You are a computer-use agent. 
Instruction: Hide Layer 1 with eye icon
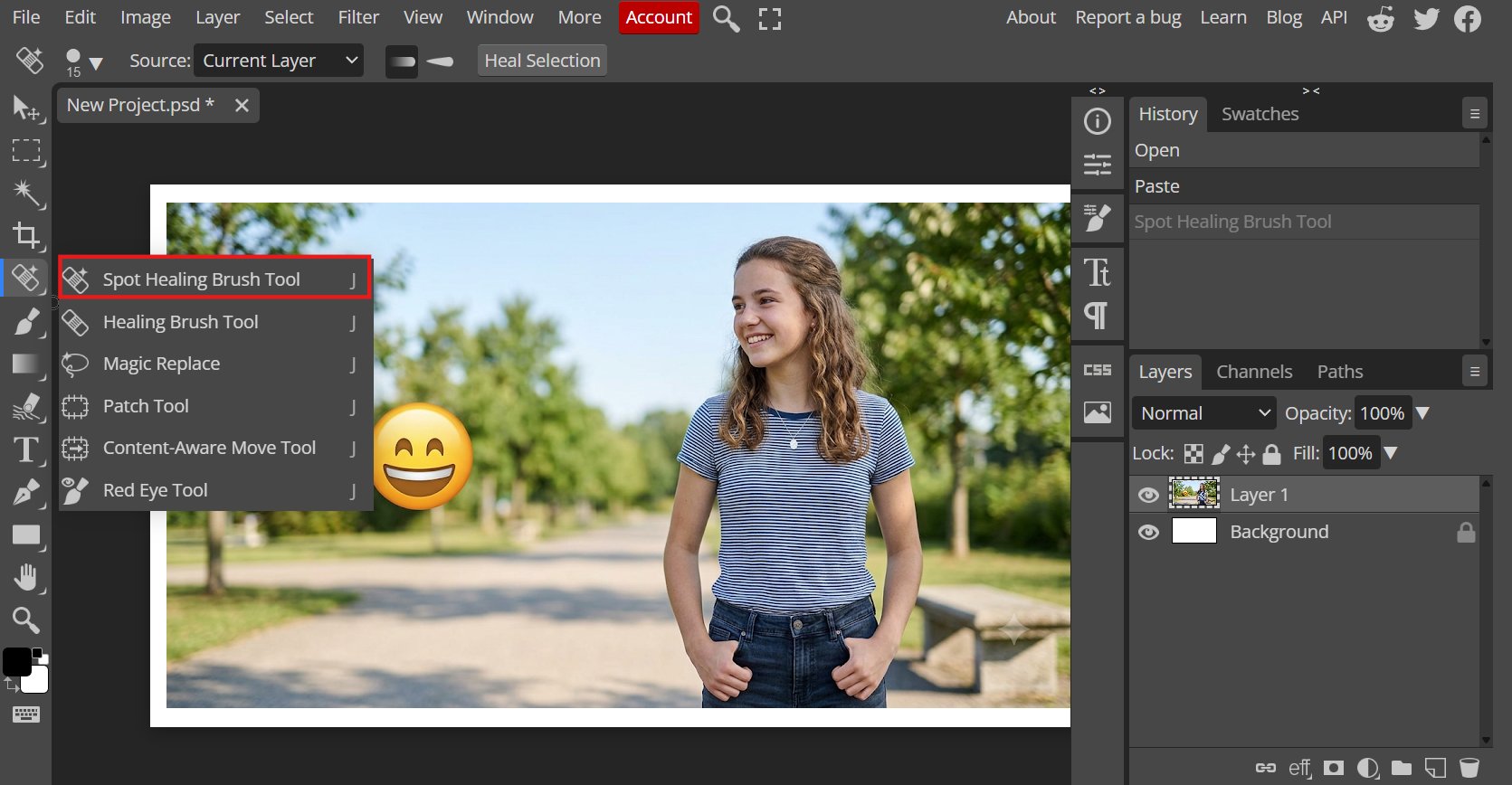tap(1148, 495)
